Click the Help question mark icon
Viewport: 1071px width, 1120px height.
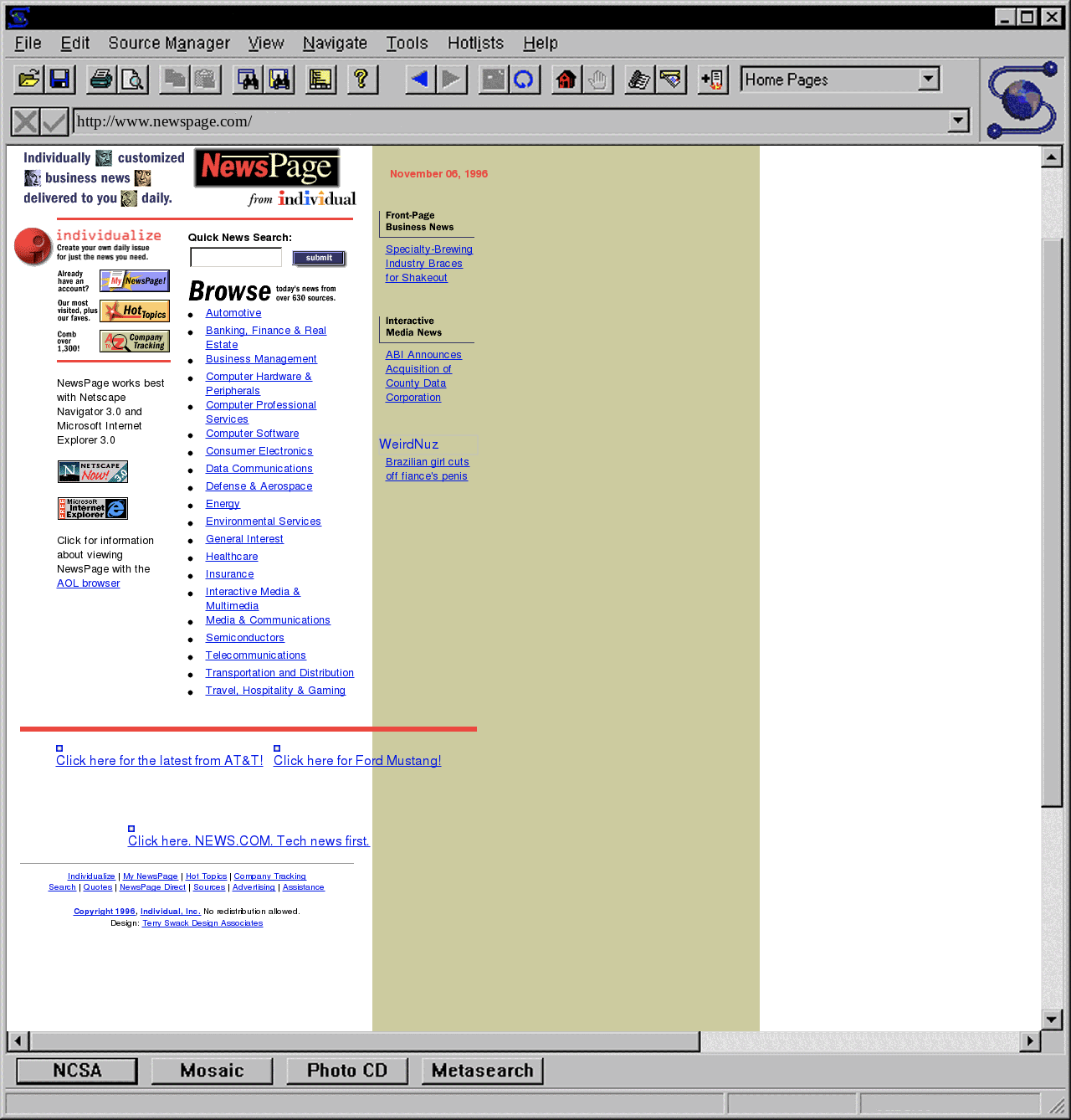361,80
